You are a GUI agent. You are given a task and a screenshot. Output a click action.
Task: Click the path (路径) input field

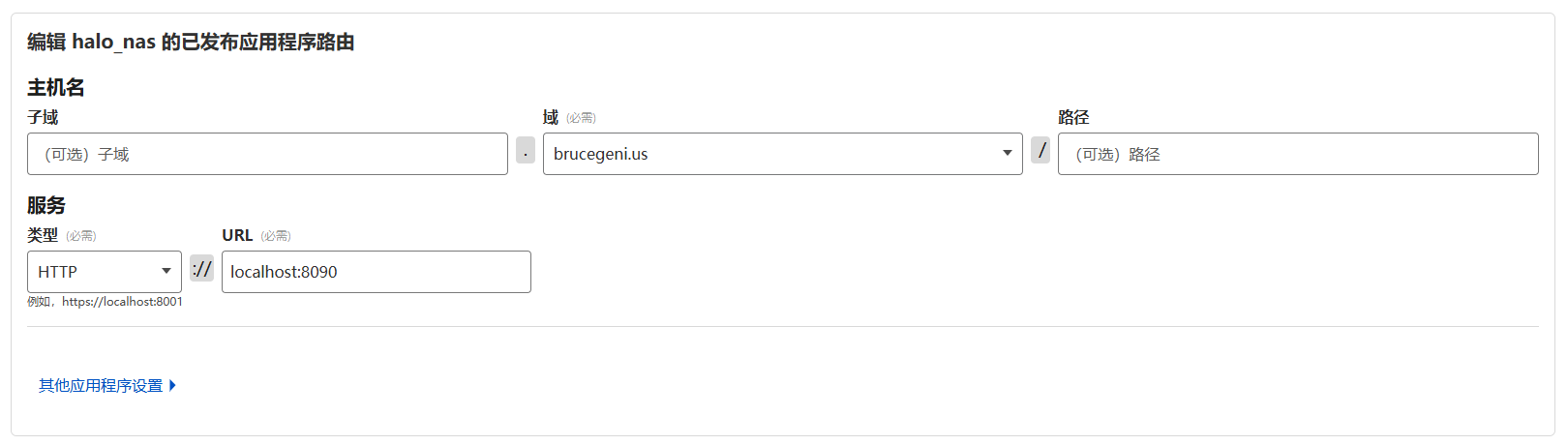point(1297,154)
